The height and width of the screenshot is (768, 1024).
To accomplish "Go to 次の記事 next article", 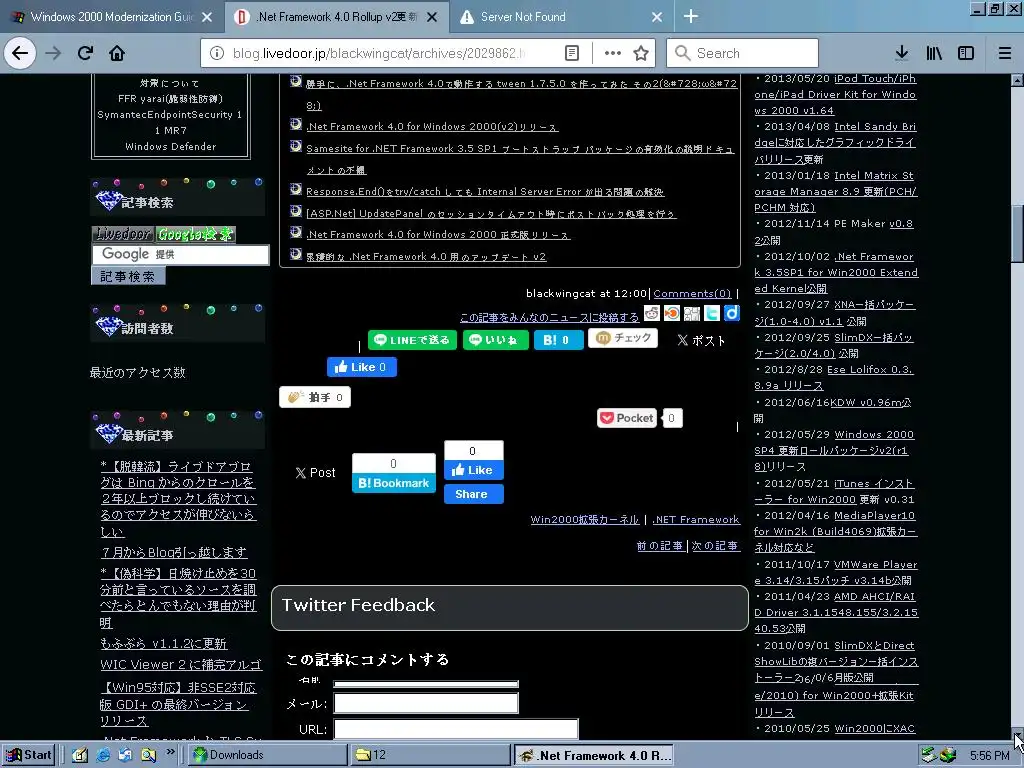I will coord(714,546).
